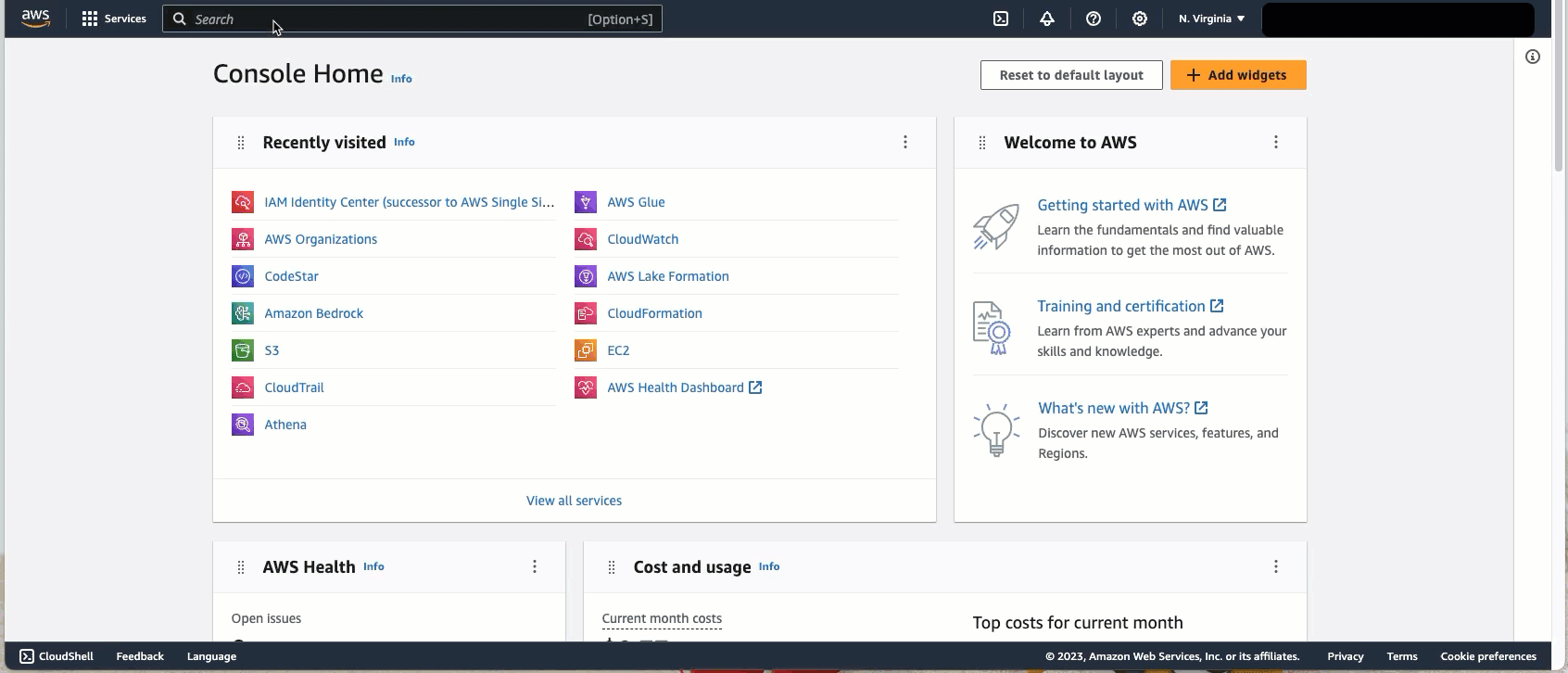Open the AWS Health Dashboard link
This screenshot has height=673, width=1568.
(684, 387)
